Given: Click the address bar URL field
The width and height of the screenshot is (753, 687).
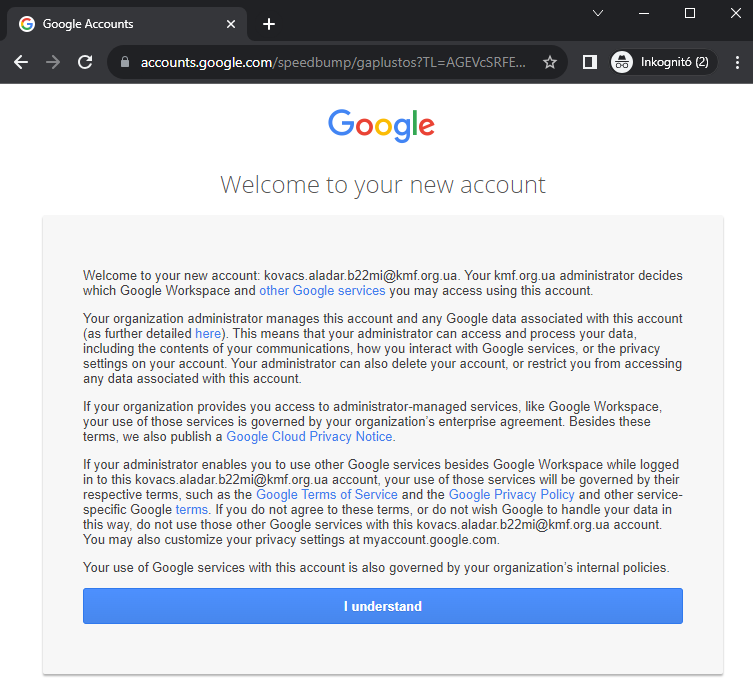Looking at the screenshot, I should click(330, 62).
